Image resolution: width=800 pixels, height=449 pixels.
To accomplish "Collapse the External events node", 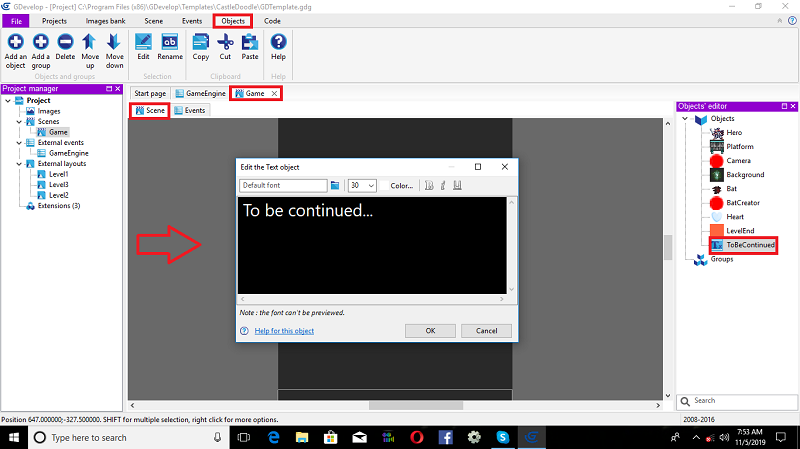I will click(x=19, y=143).
